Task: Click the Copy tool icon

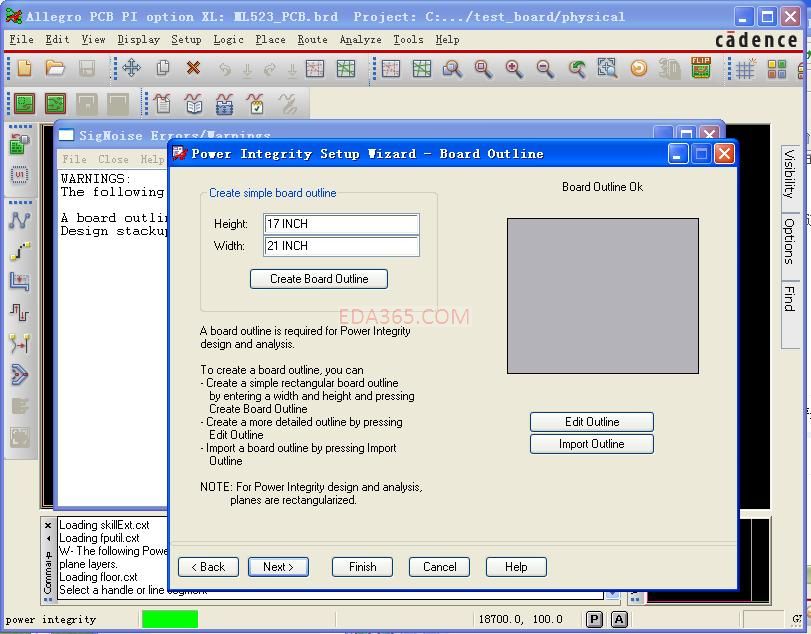Action: pos(163,68)
